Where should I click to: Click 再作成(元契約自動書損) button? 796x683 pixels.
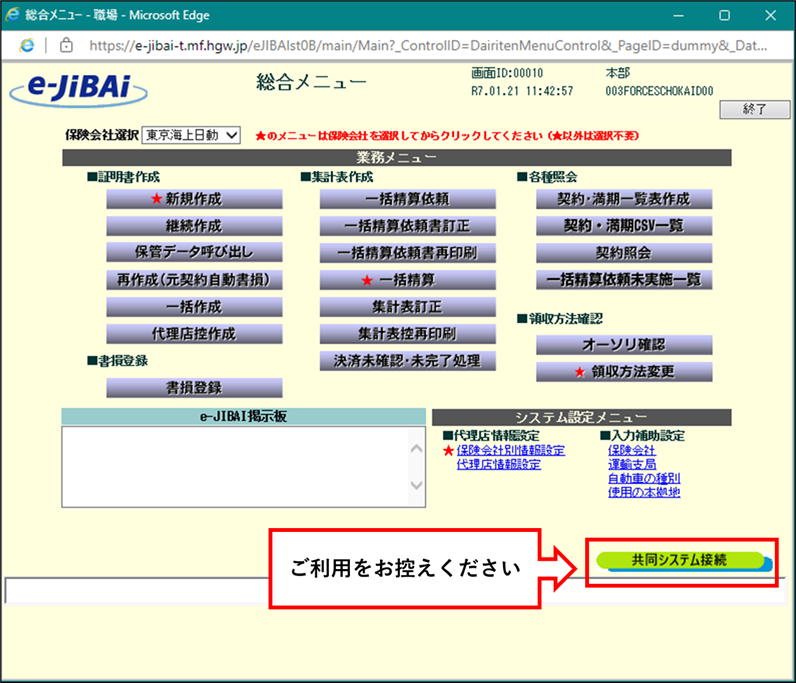click(x=194, y=280)
